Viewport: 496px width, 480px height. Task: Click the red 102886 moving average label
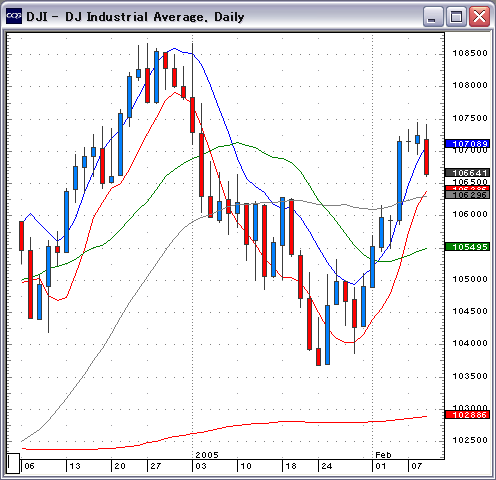click(x=467, y=415)
